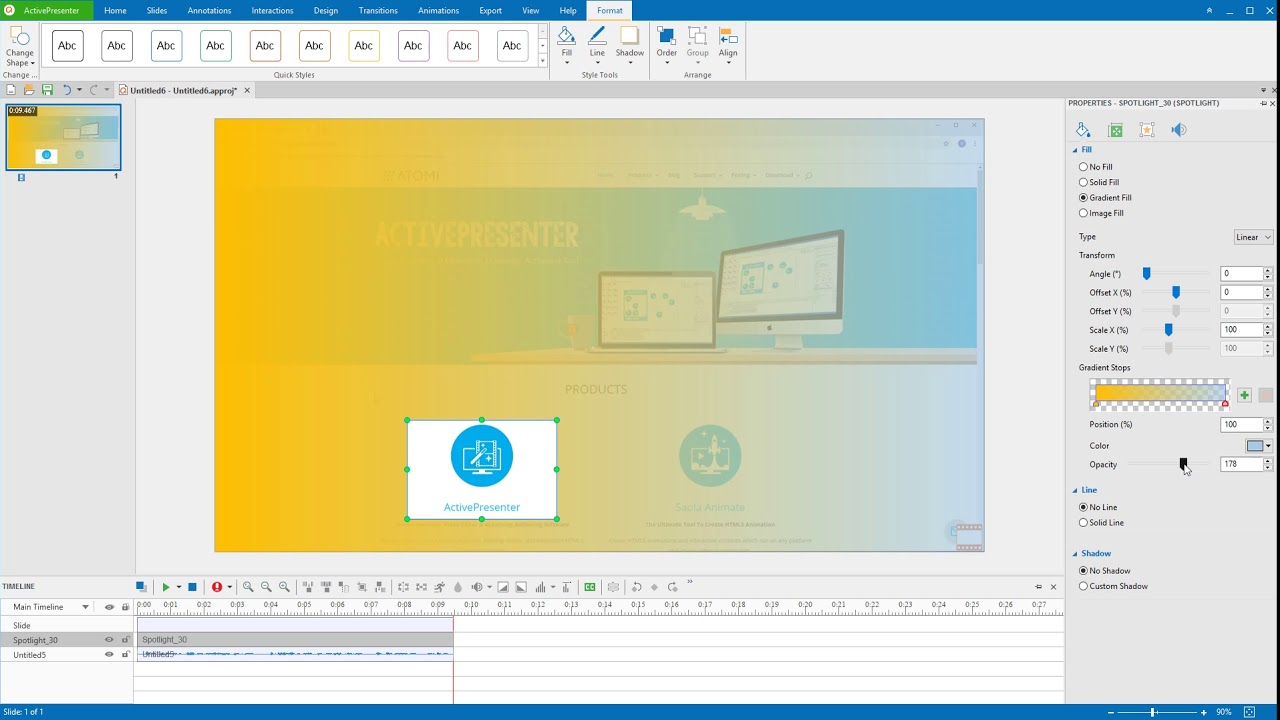1280x720 pixels.
Task: Apply the yellow-bordered Abc quick style
Action: point(364,46)
